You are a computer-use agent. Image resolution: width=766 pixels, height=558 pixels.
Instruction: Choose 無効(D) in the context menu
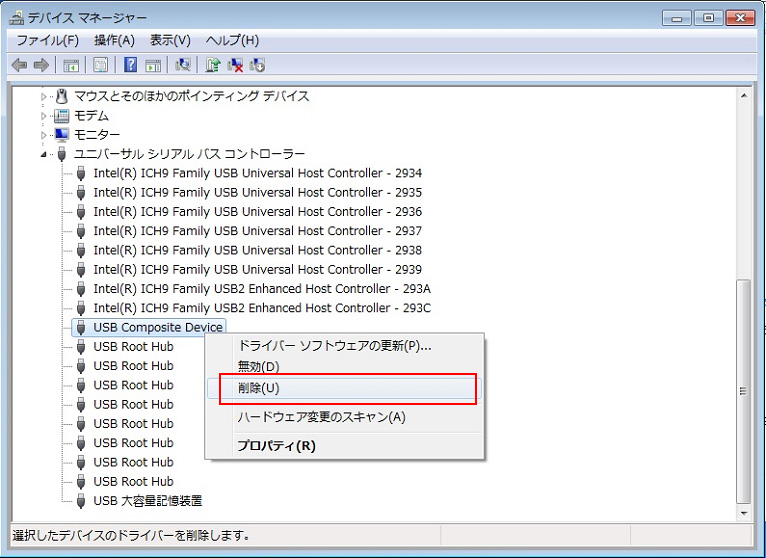344,366
